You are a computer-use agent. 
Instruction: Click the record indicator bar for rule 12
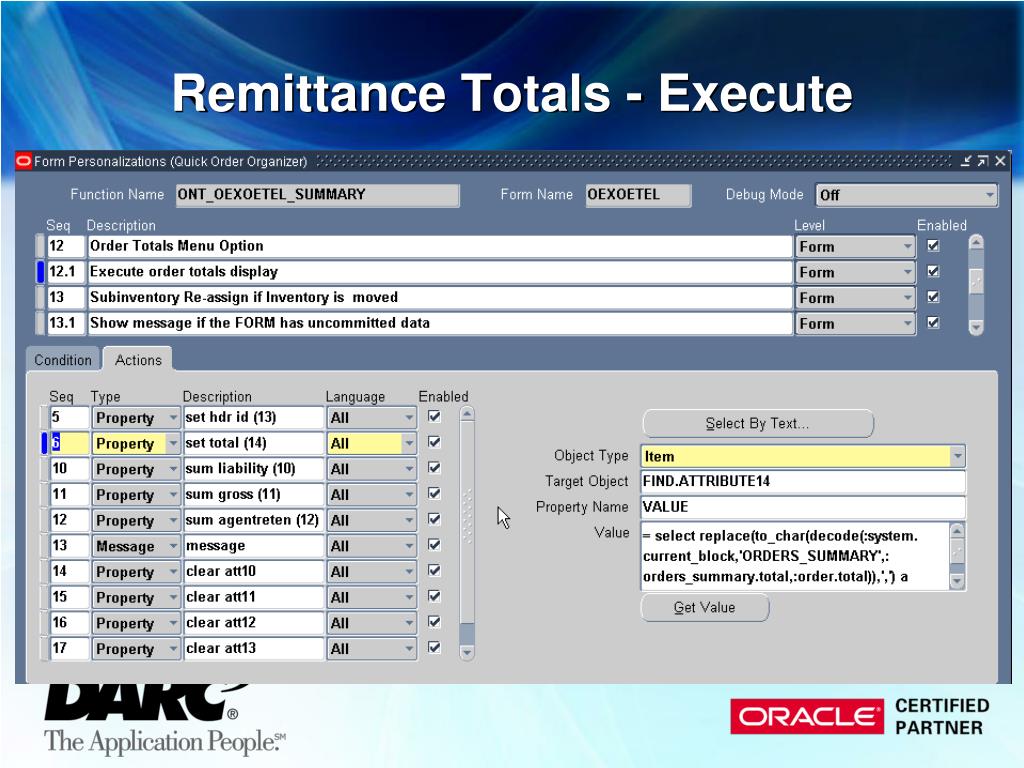(x=40, y=246)
